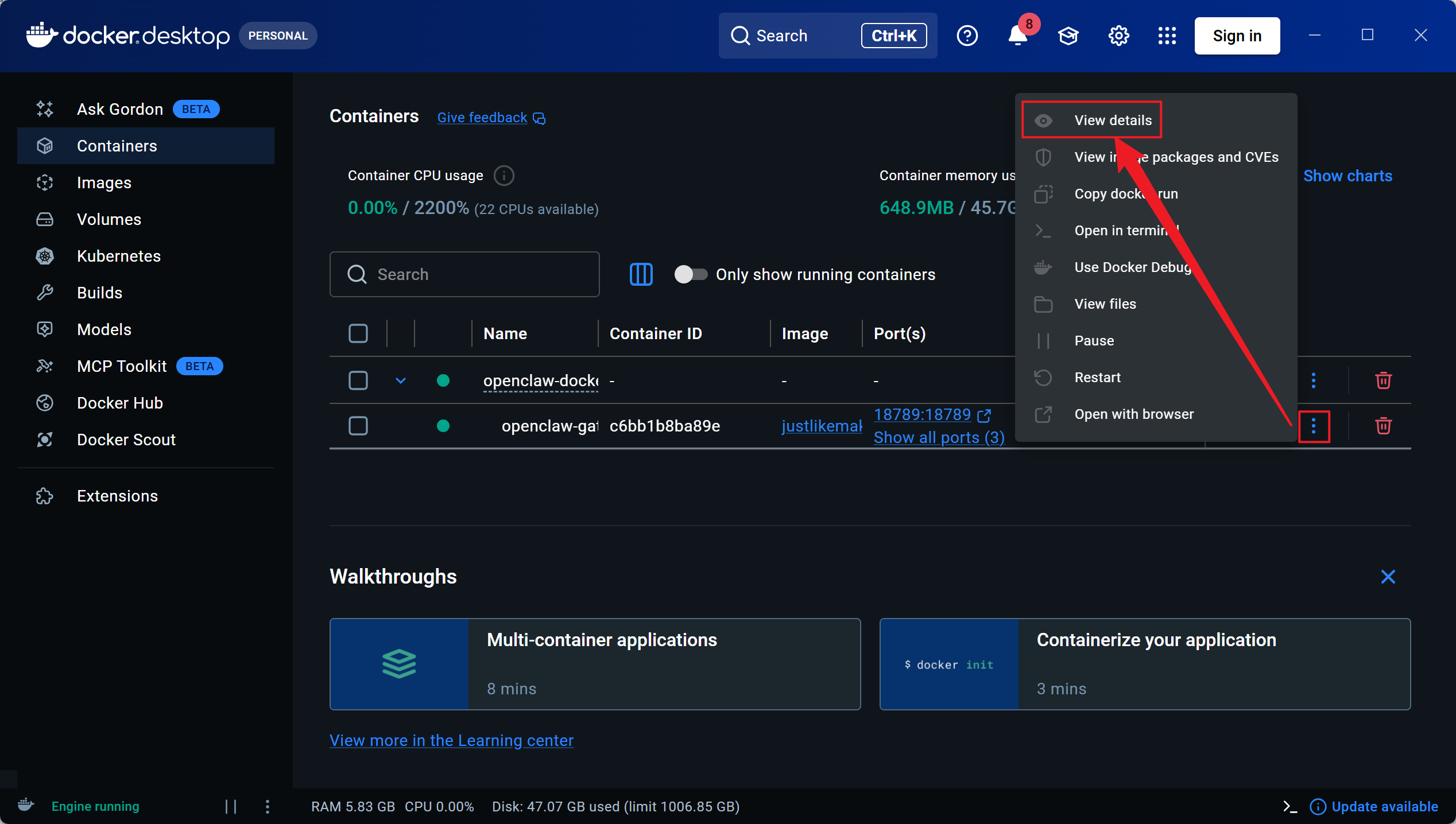Click the help question mark icon
This screenshot has height=824, width=1456.
coord(967,36)
